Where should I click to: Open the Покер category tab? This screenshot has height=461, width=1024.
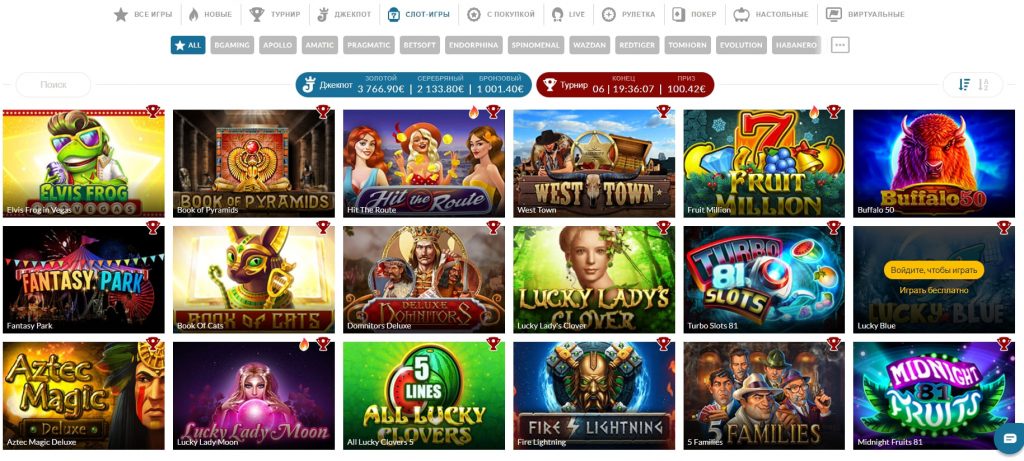click(x=694, y=14)
